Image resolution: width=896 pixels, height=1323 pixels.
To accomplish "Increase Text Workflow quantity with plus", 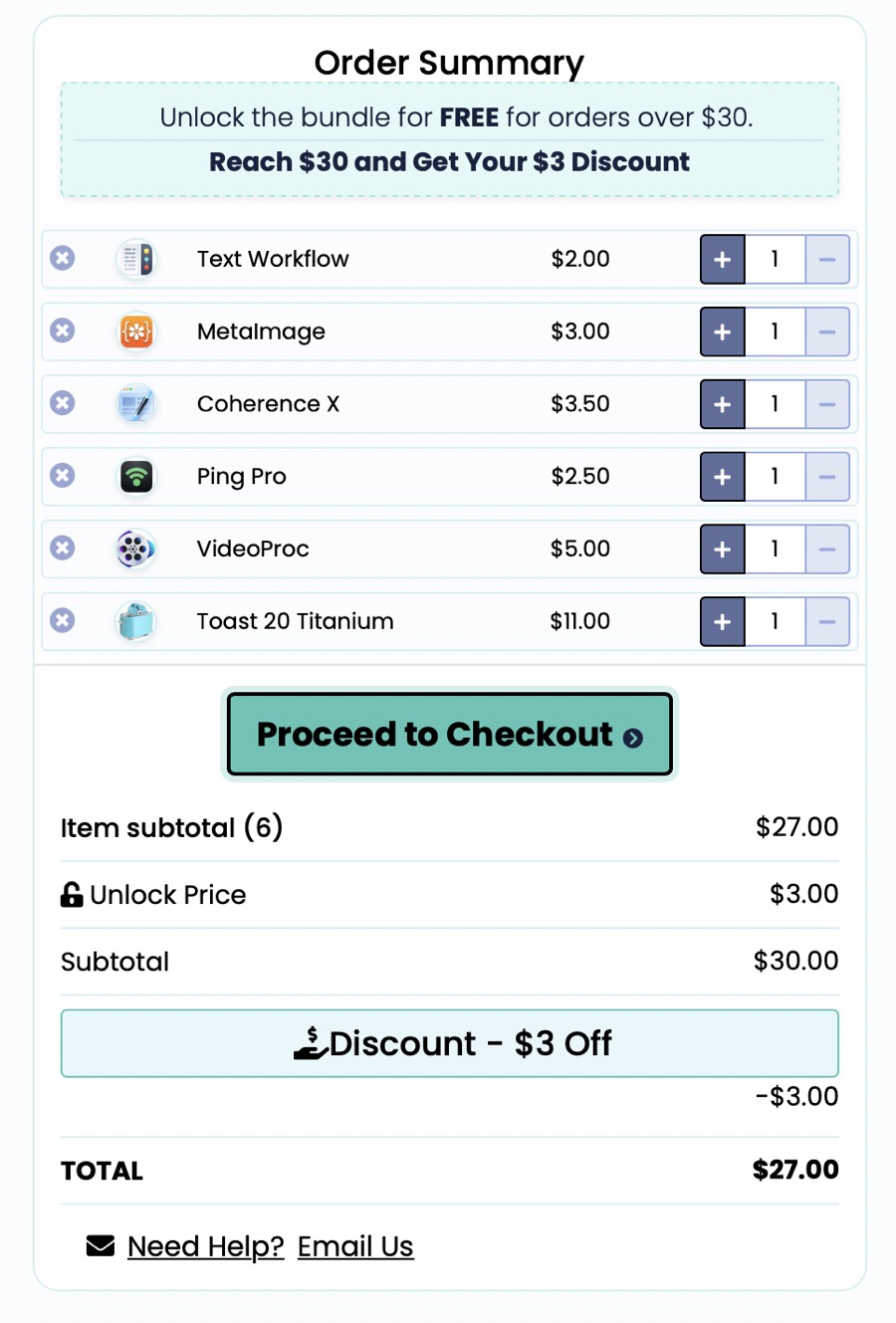I will click(x=723, y=260).
